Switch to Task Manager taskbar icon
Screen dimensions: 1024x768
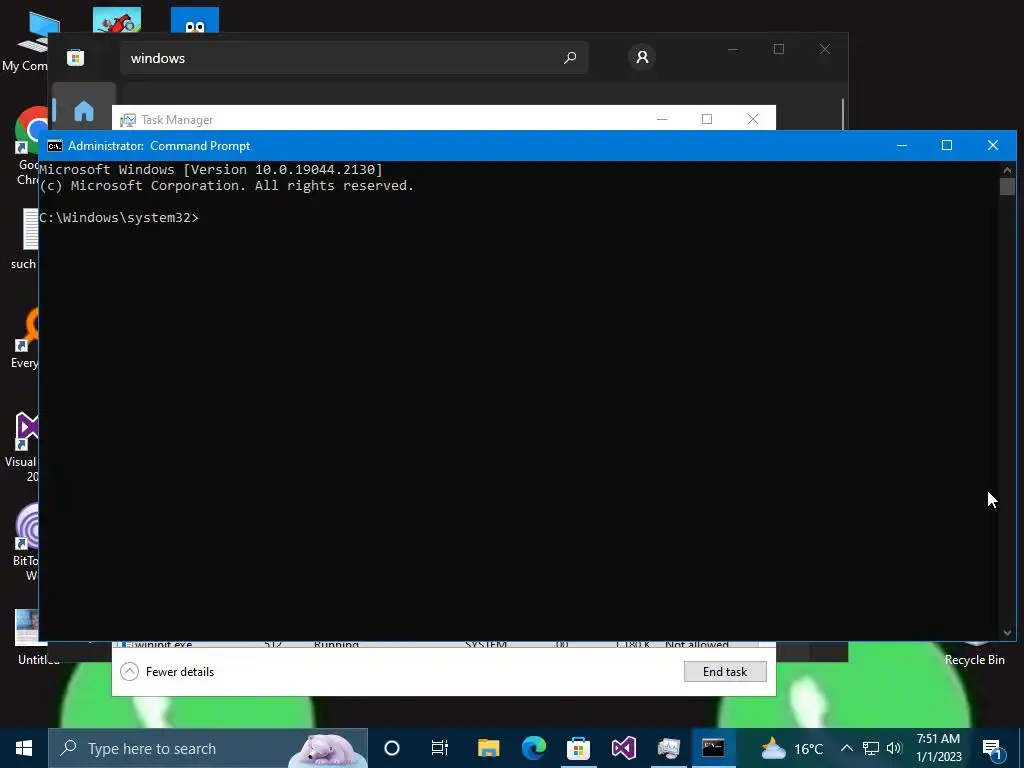[669, 748]
